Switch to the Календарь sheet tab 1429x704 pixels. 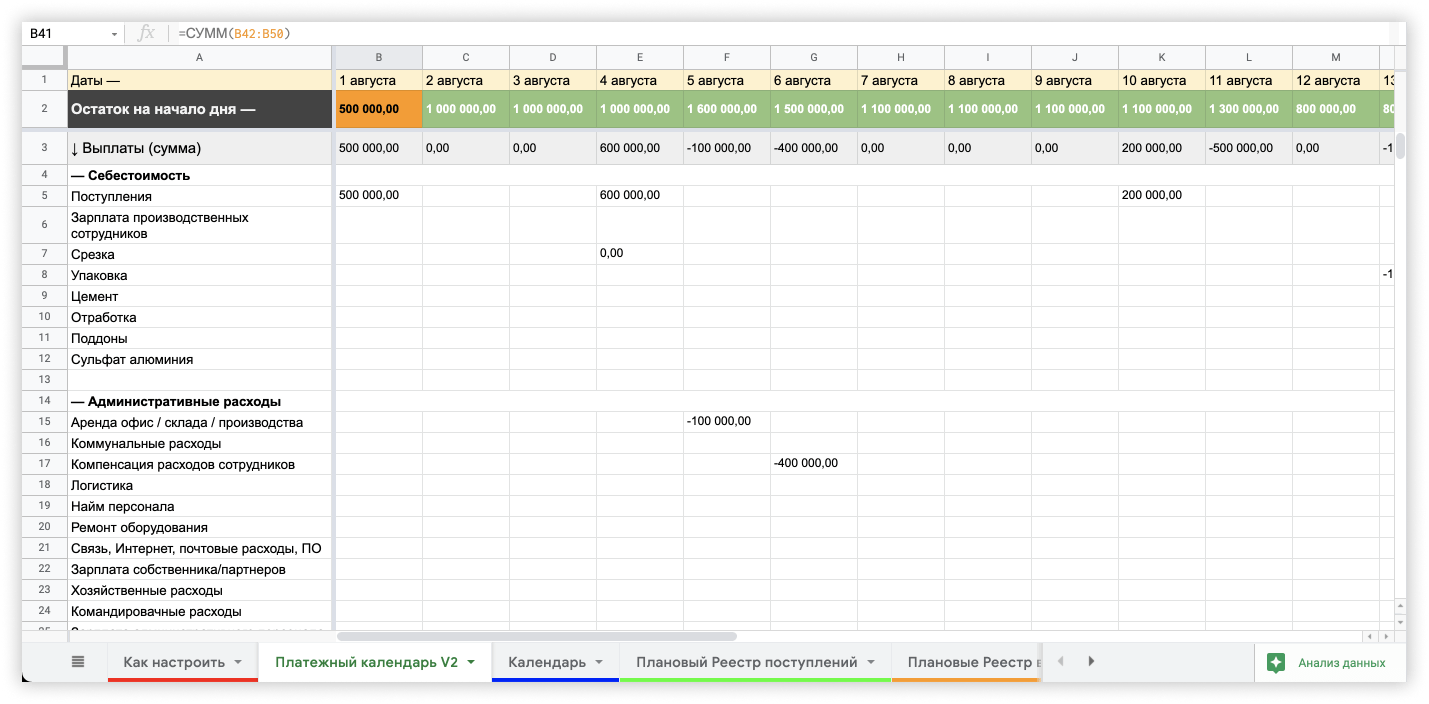546,662
